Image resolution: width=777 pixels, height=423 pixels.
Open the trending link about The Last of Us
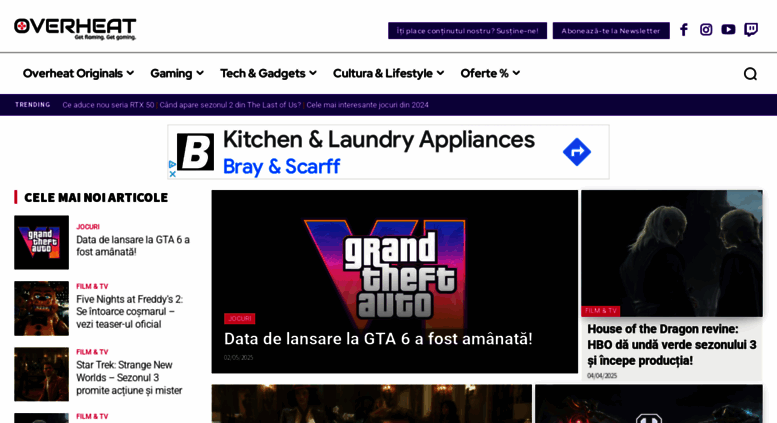pyautogui.click(x=230, y=105)
